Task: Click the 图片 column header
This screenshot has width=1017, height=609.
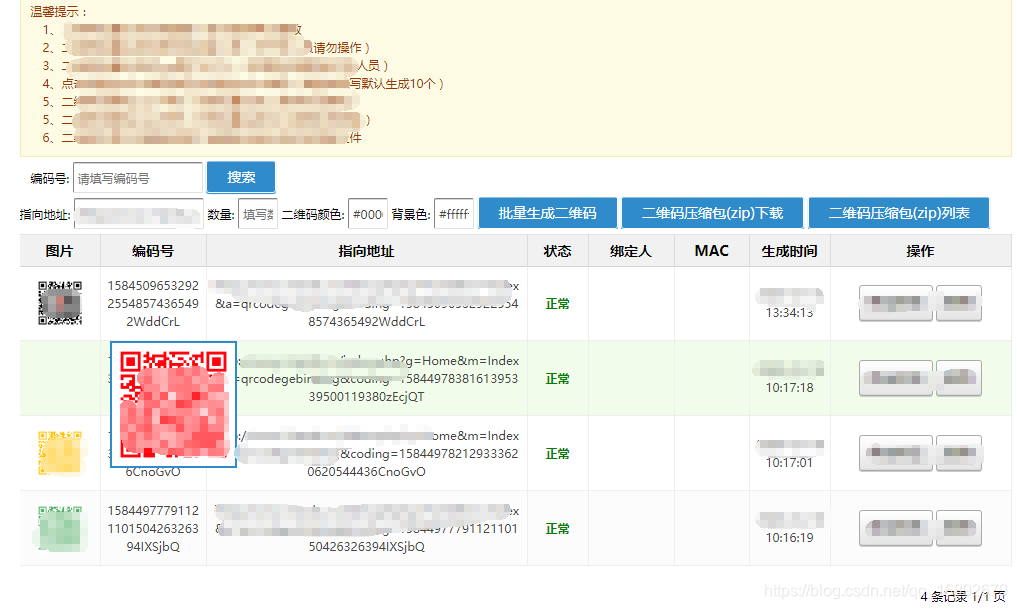Action: pos(59,251)
